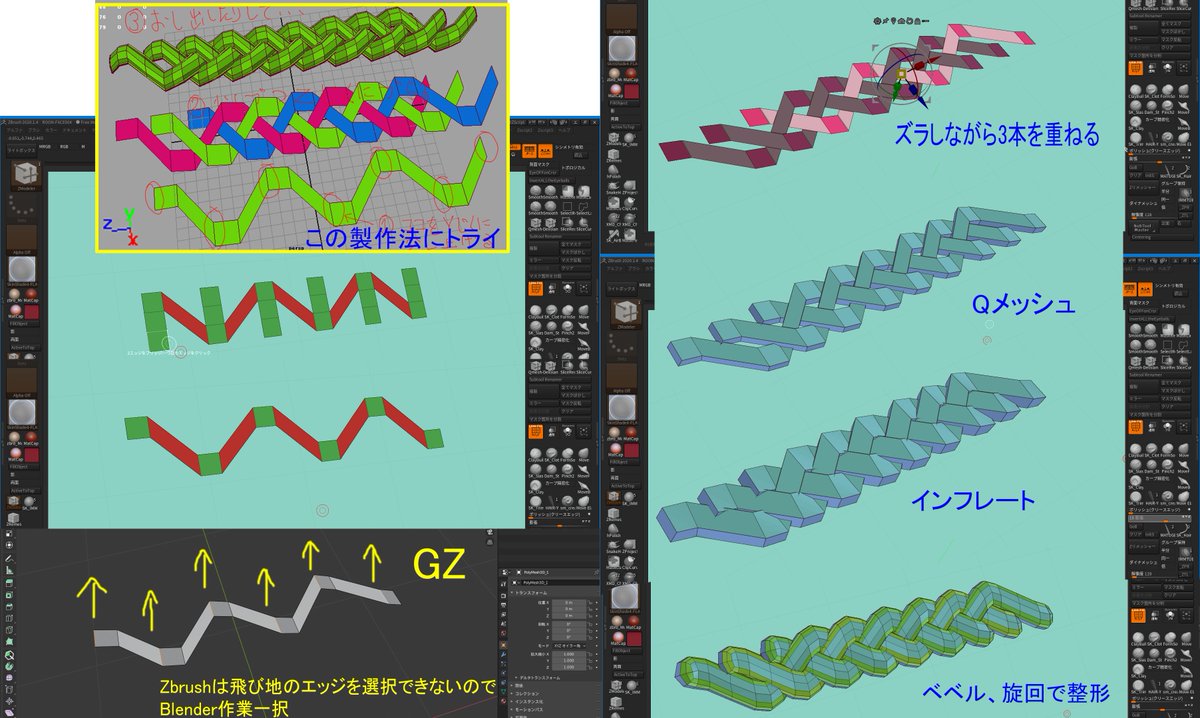Toggle M material mode in left ZBrush window
Image resolution: width=1200 pixels, height=718 pixels.
(x=83, y=146)
